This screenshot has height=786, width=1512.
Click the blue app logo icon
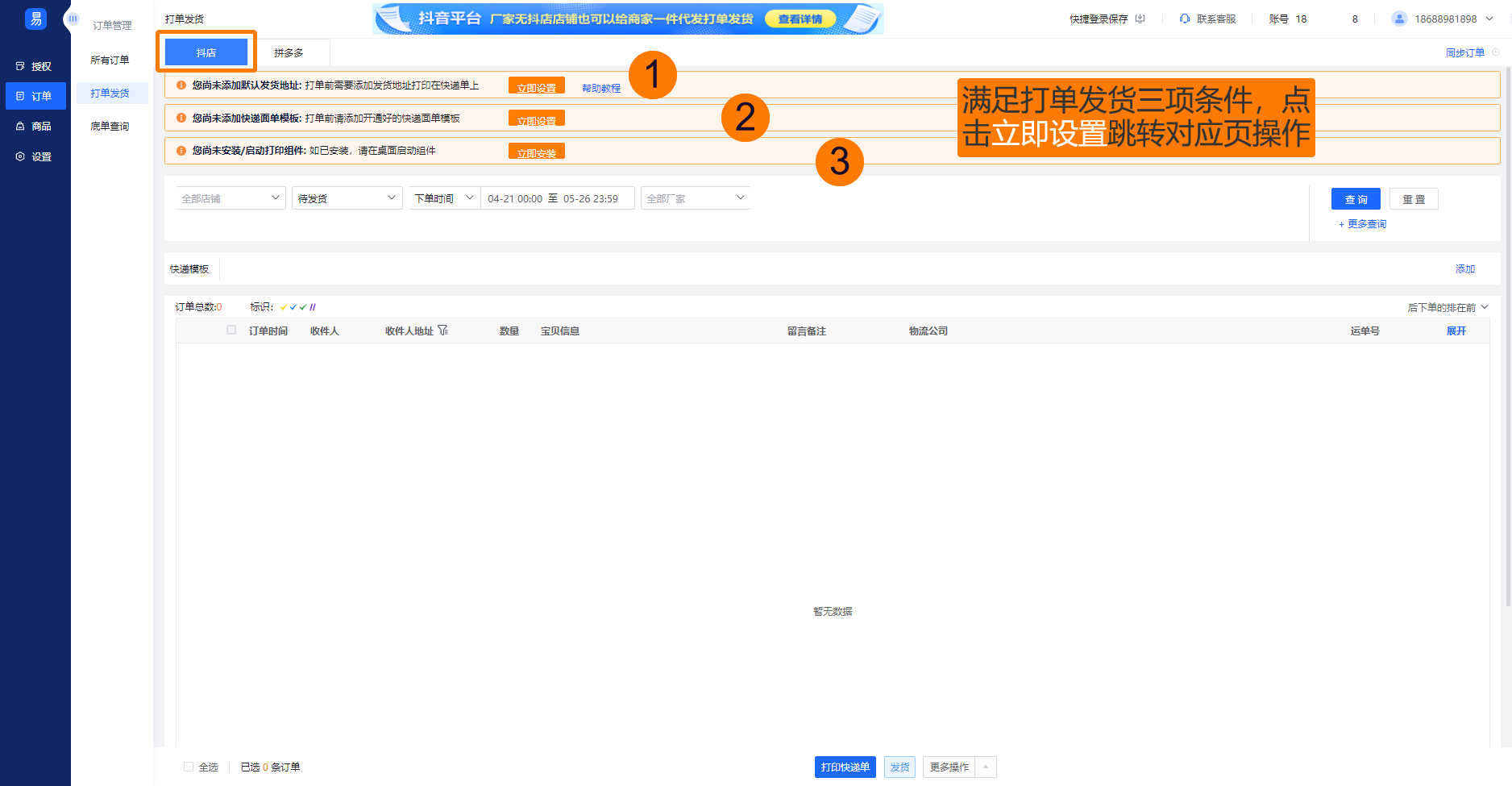coord(35,19)
